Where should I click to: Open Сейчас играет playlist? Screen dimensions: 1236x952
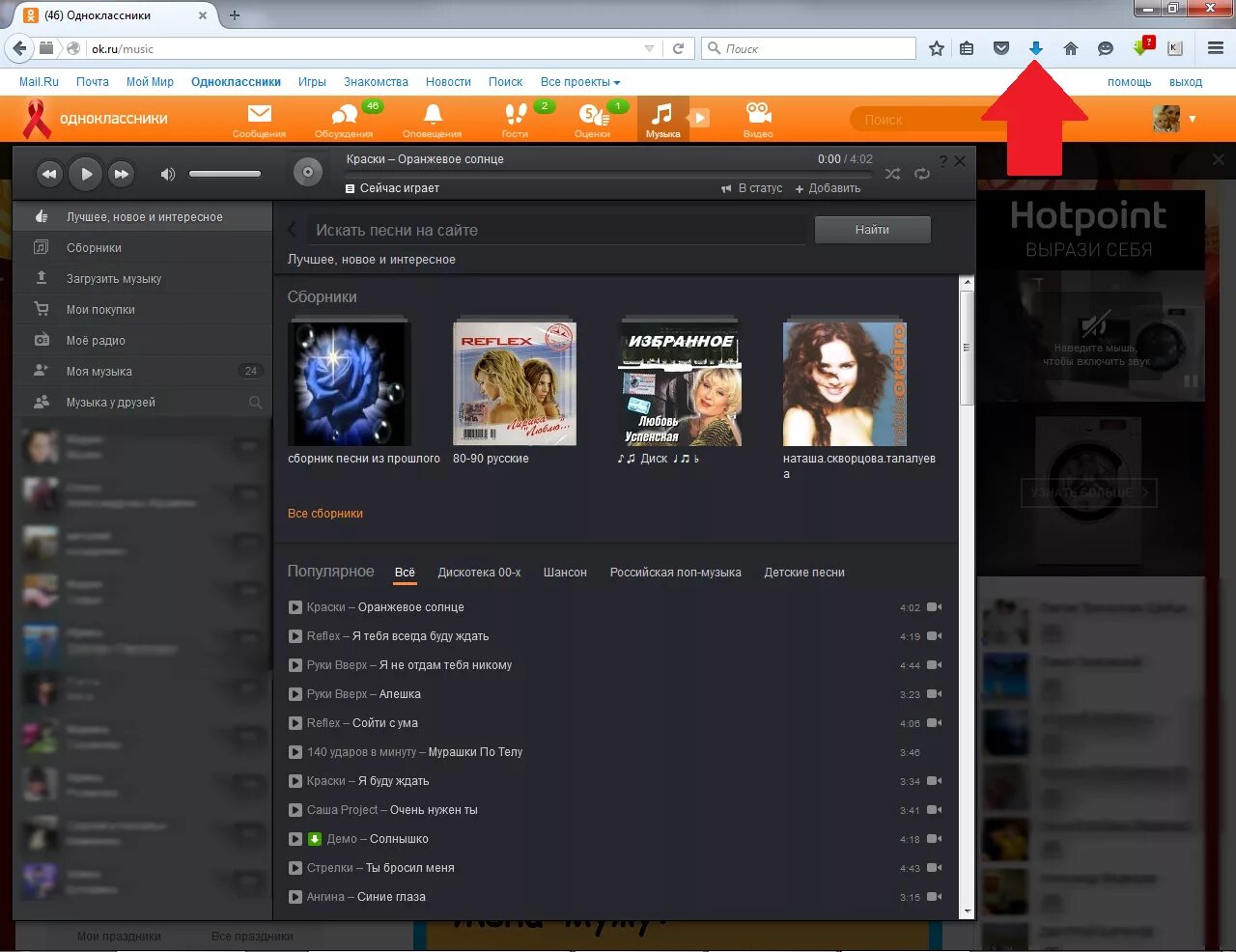392,188
